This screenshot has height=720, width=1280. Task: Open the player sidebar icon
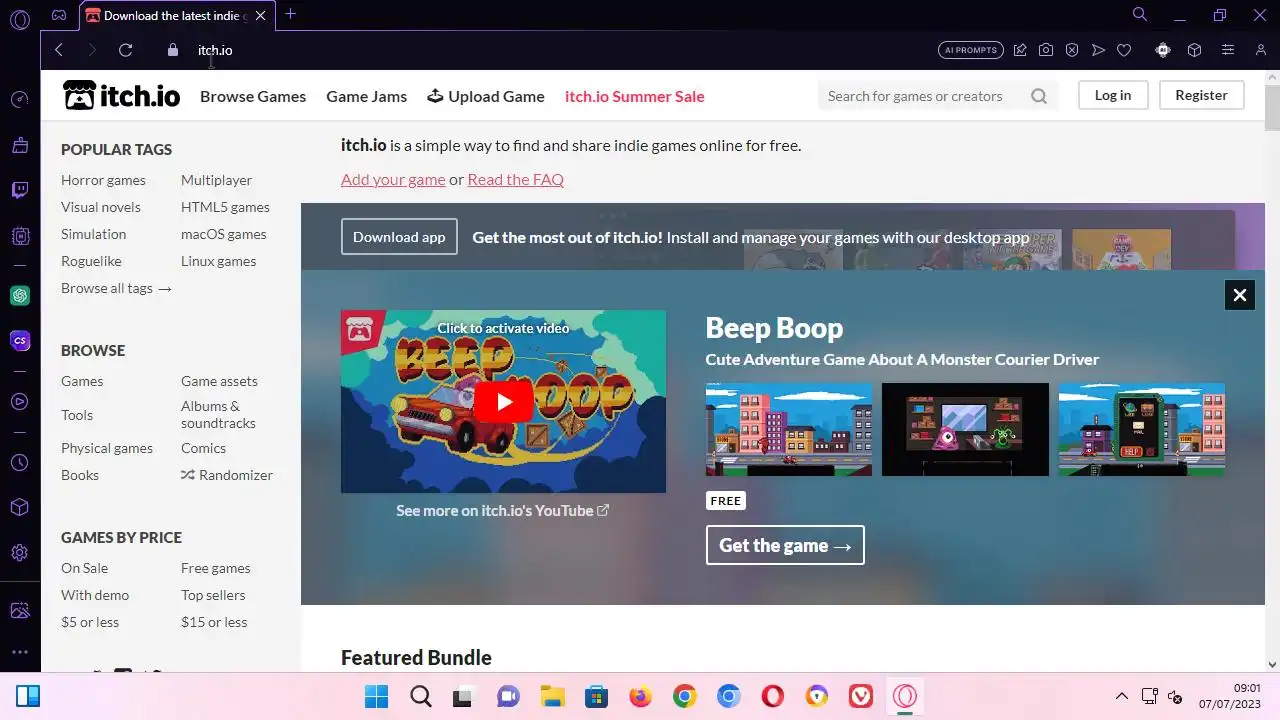pyautogui.click(x=20, y=402)
